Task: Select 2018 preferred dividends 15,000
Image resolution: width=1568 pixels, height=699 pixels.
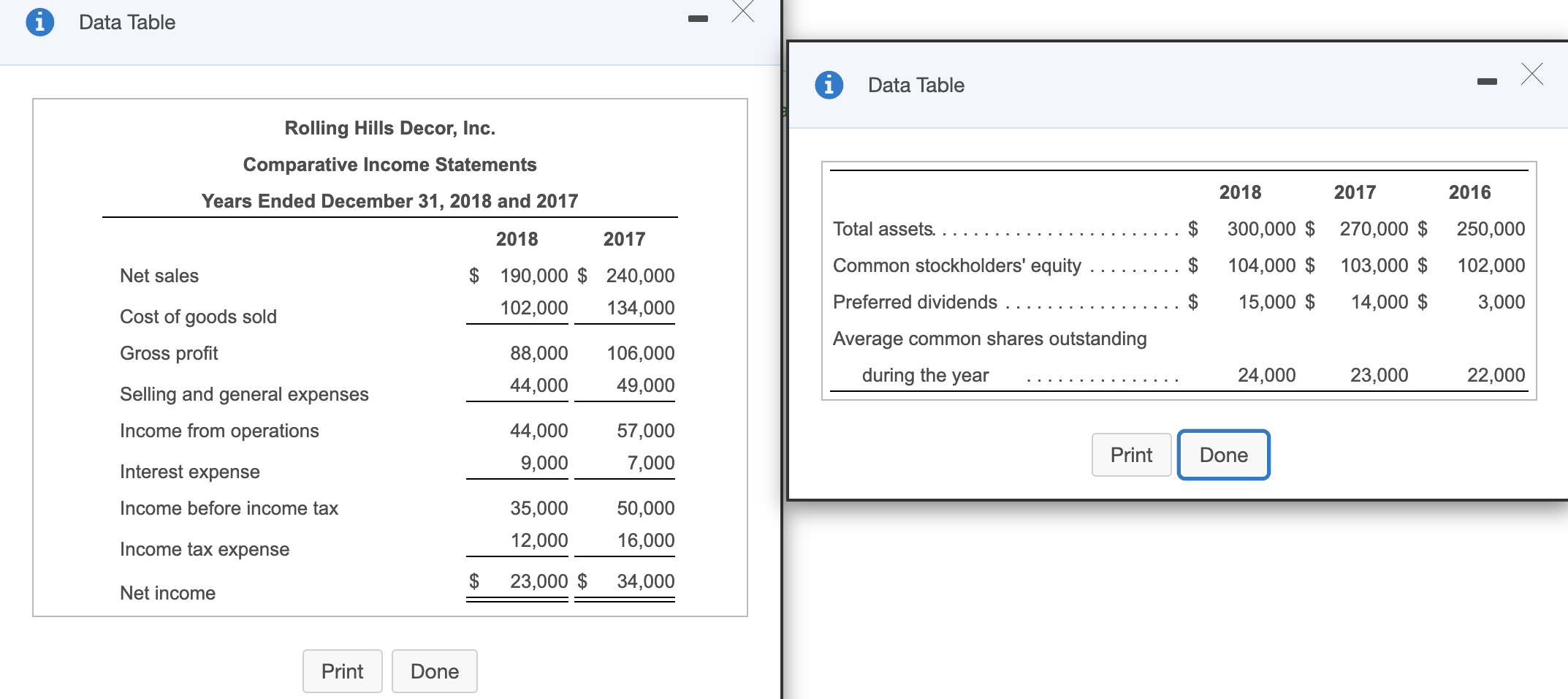Action: [x=1267, y=302]
